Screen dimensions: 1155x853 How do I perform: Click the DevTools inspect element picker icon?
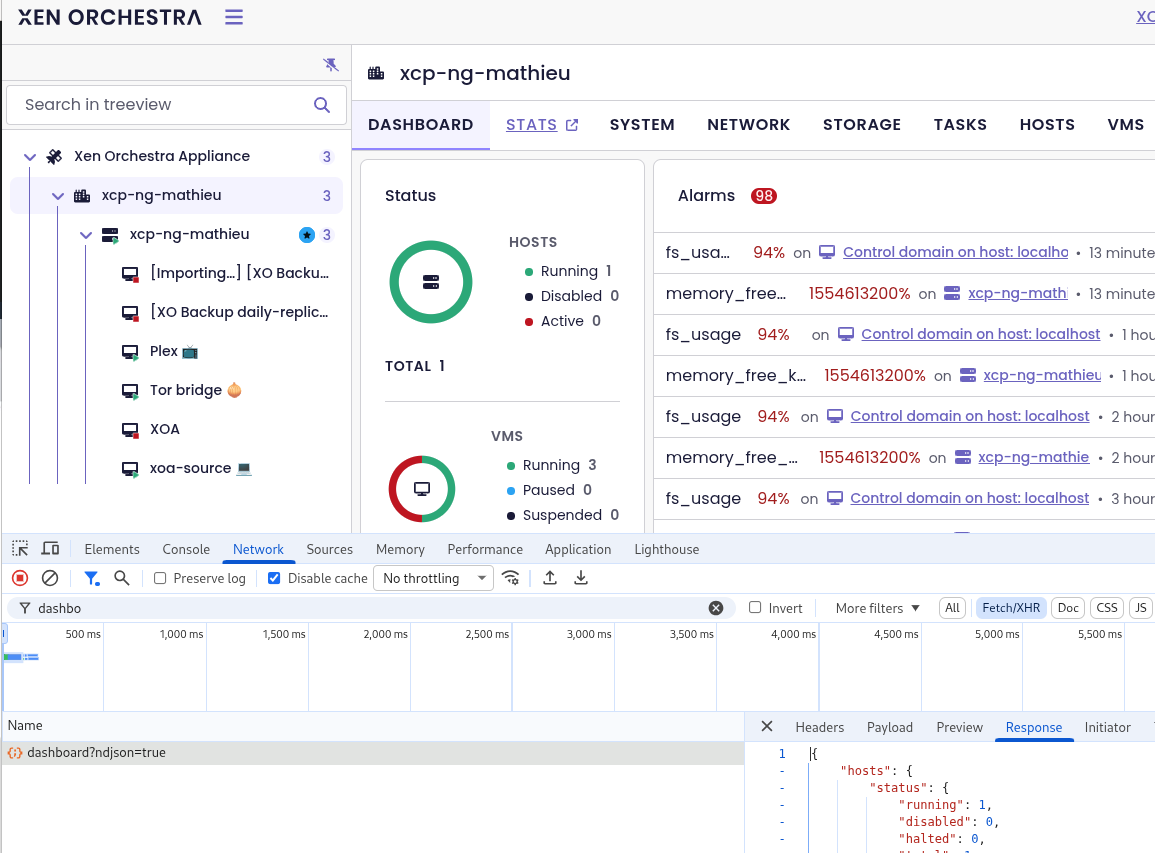[x=20, y=549]
